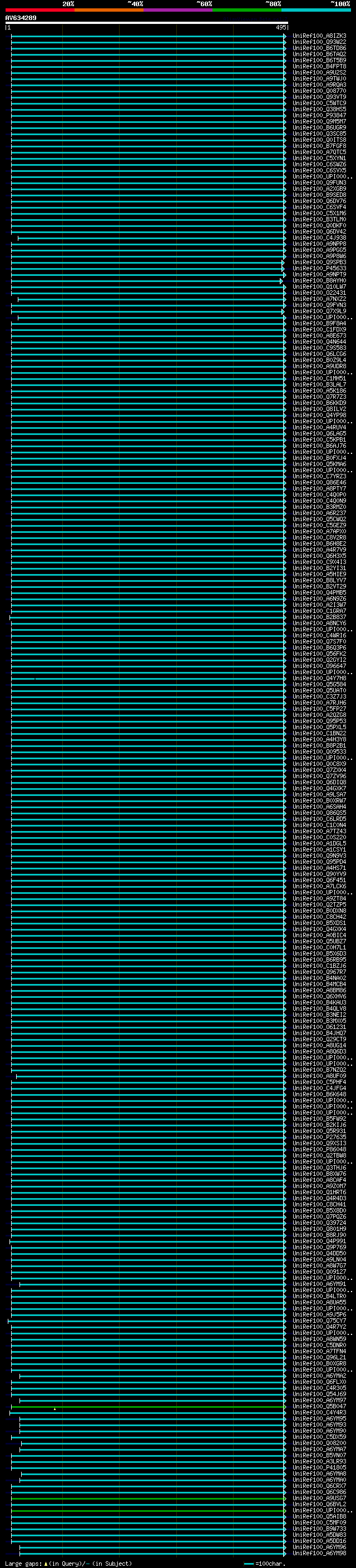Select UniRef100_C4Y4R3 label
This screenshot has height=1568, width=356.
(x=319, y=1413)
